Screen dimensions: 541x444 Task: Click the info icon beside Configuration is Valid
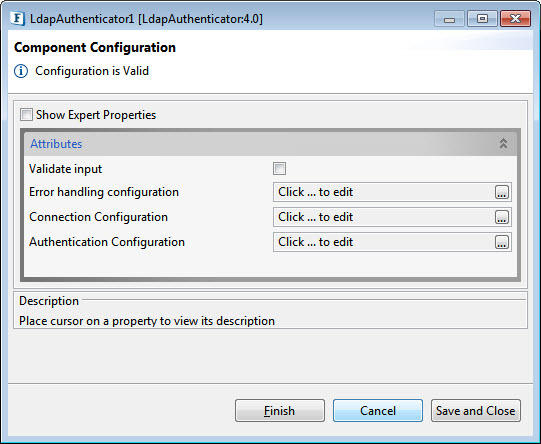click(x=21, y=71)
